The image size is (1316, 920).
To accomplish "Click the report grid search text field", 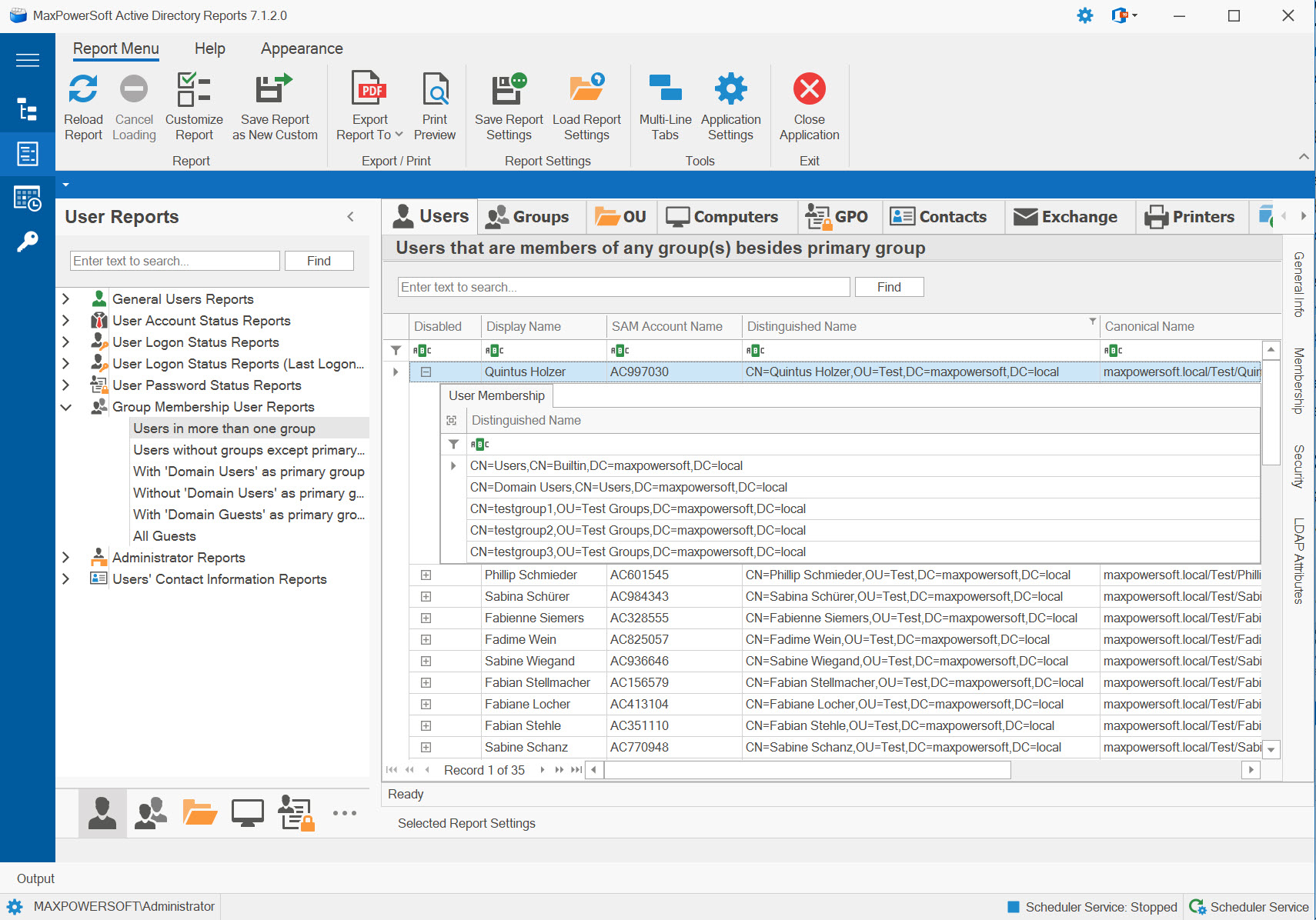I will pos(623,287).
